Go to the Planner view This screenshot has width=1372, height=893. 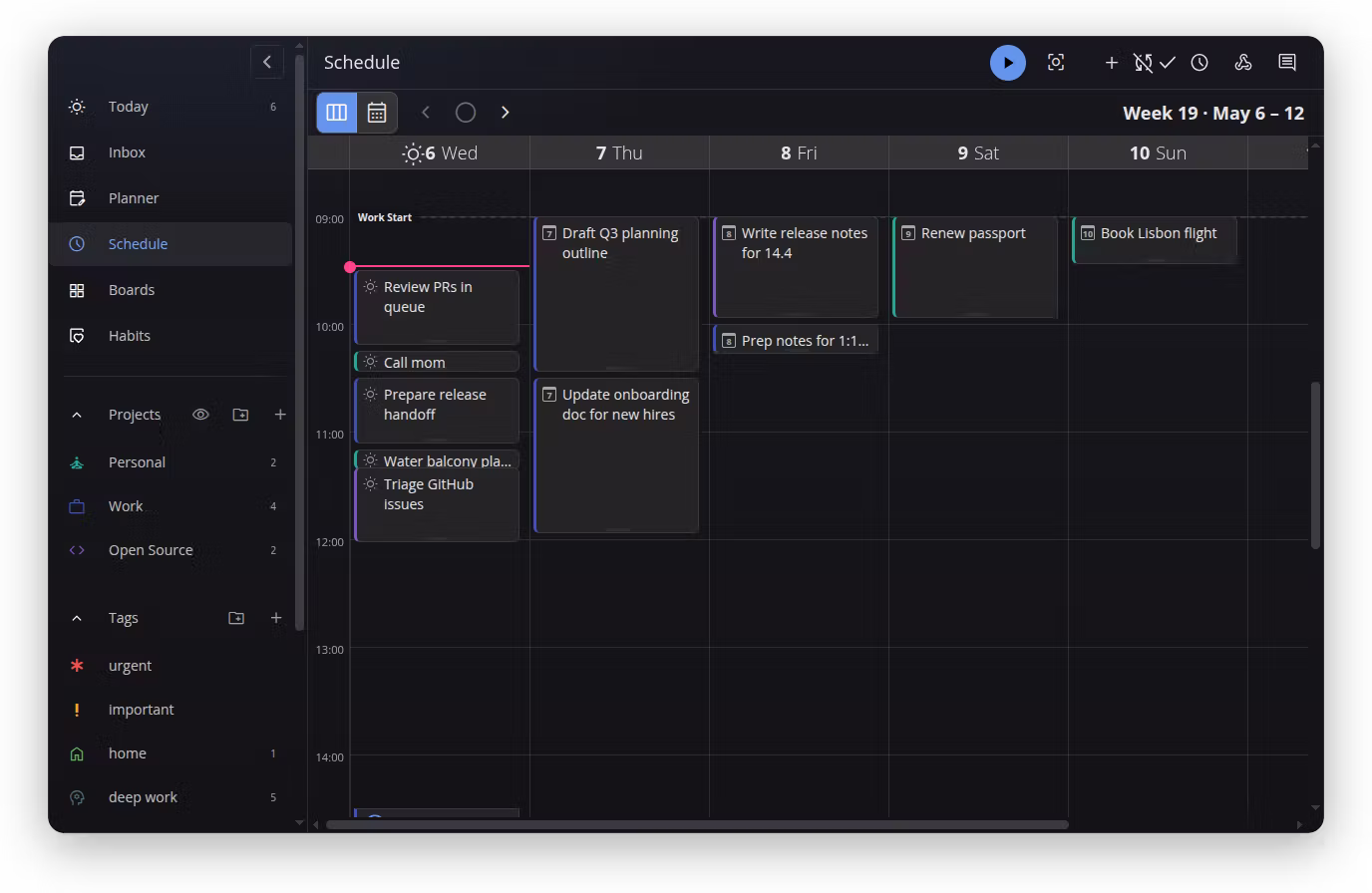click(x=171, y=198)
